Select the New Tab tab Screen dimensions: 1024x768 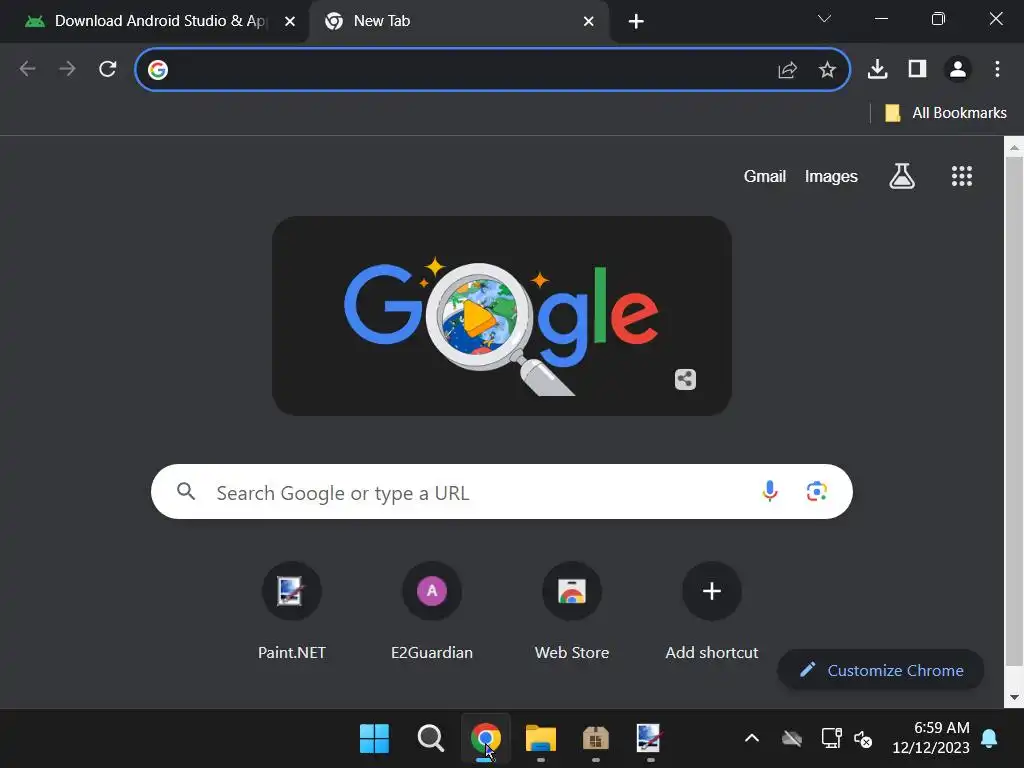(x=460, y=22)
